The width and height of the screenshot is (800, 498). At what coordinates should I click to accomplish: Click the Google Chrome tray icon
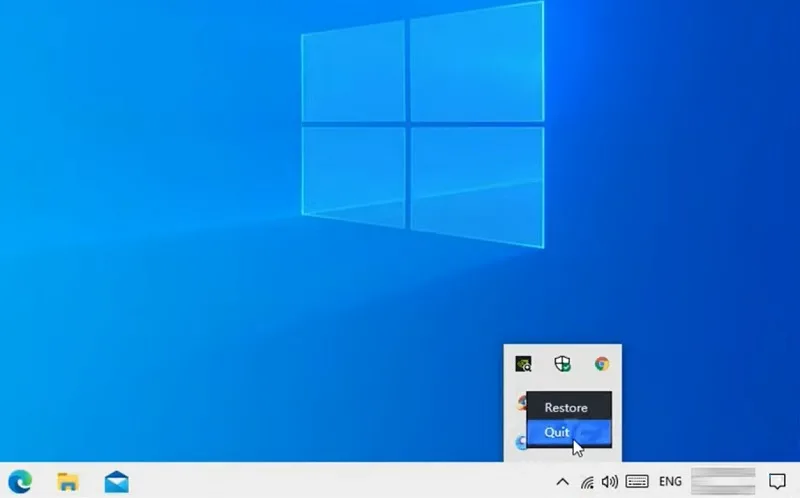(602, 364)
